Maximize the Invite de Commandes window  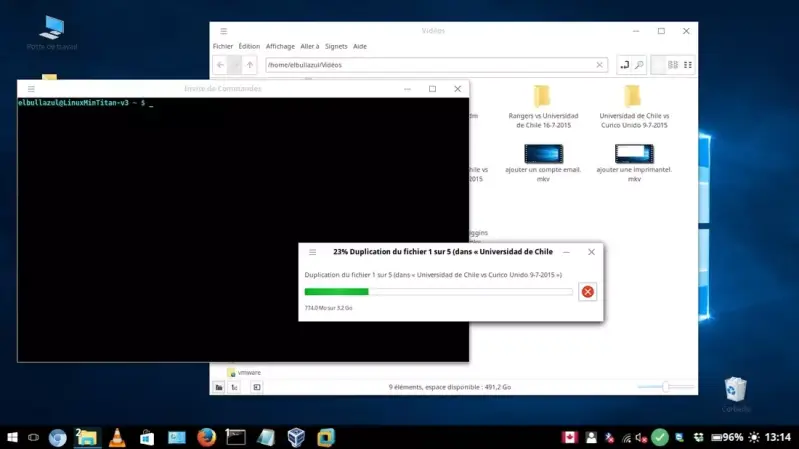pos(432,89)
